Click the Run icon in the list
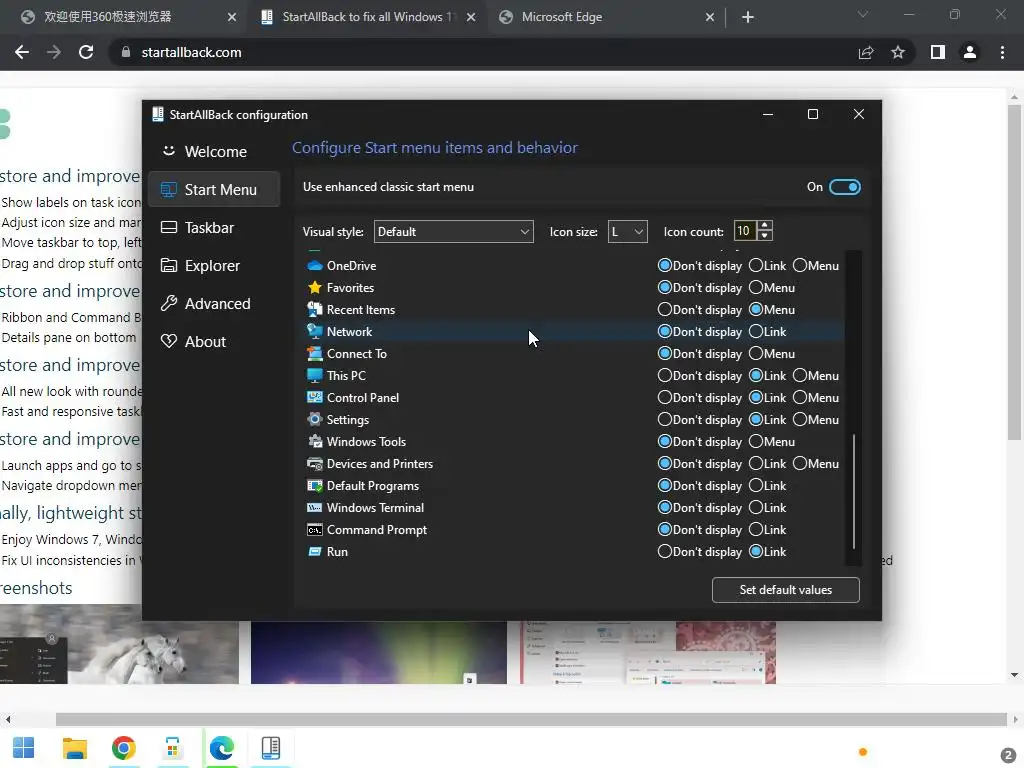Image resolution: width=1024 pixels, height=768 pixels. [315, 552]
